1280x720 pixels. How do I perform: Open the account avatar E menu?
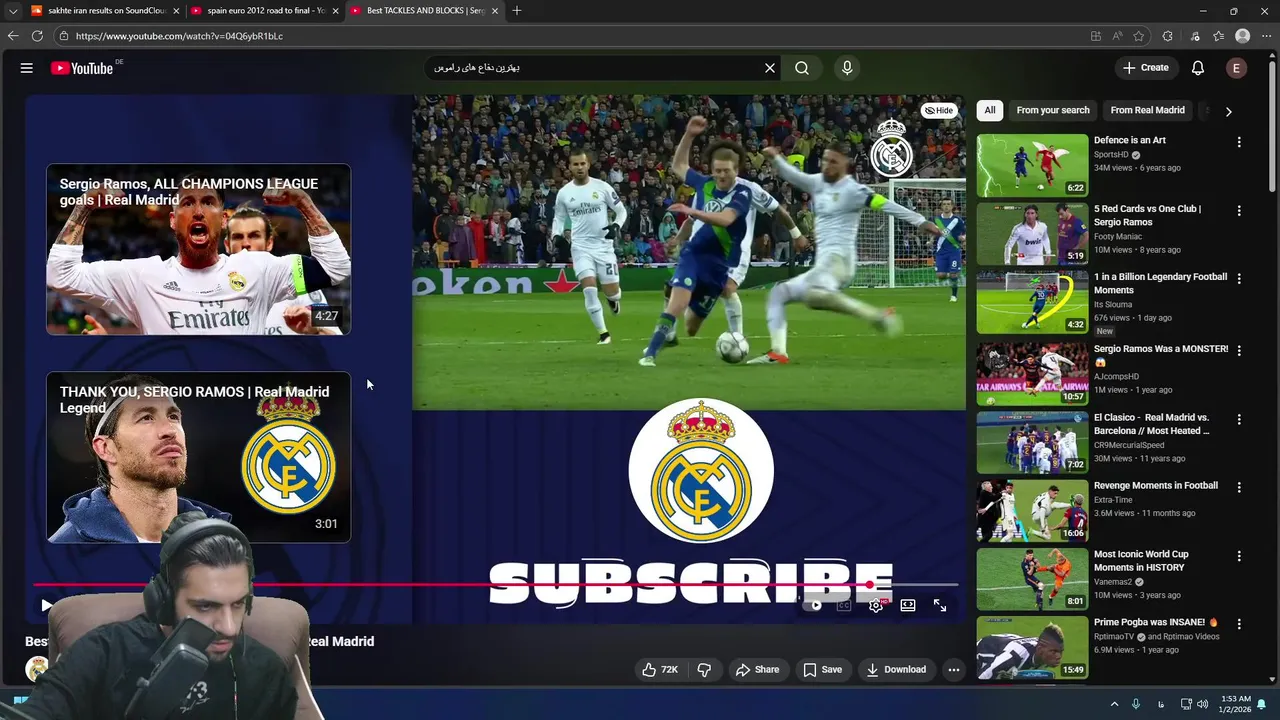[x=1237, y=68]
